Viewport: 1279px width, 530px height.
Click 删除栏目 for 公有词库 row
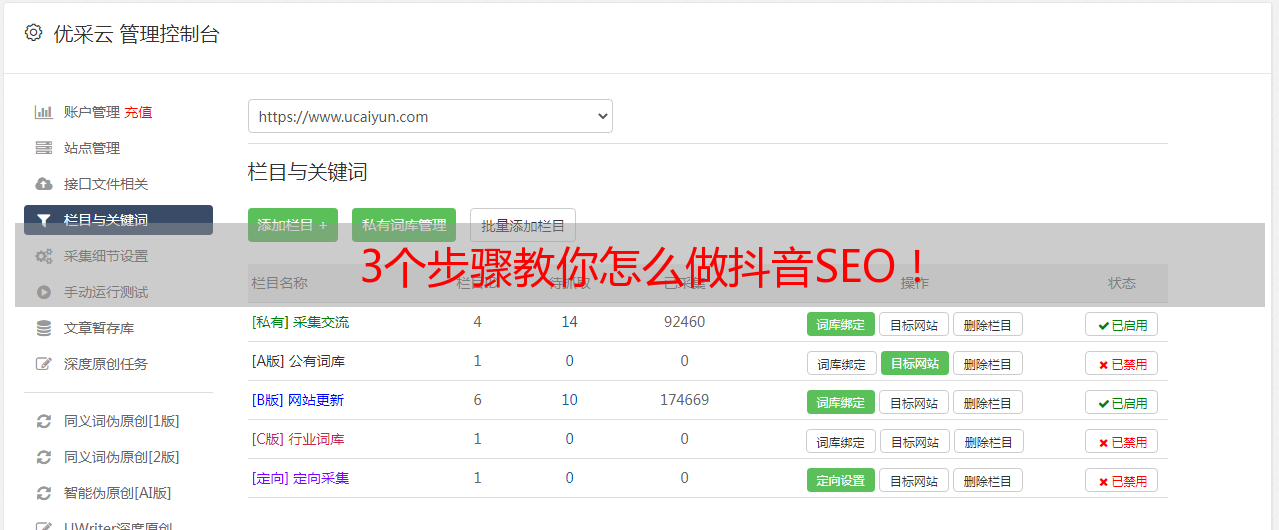tap(988, 363)
